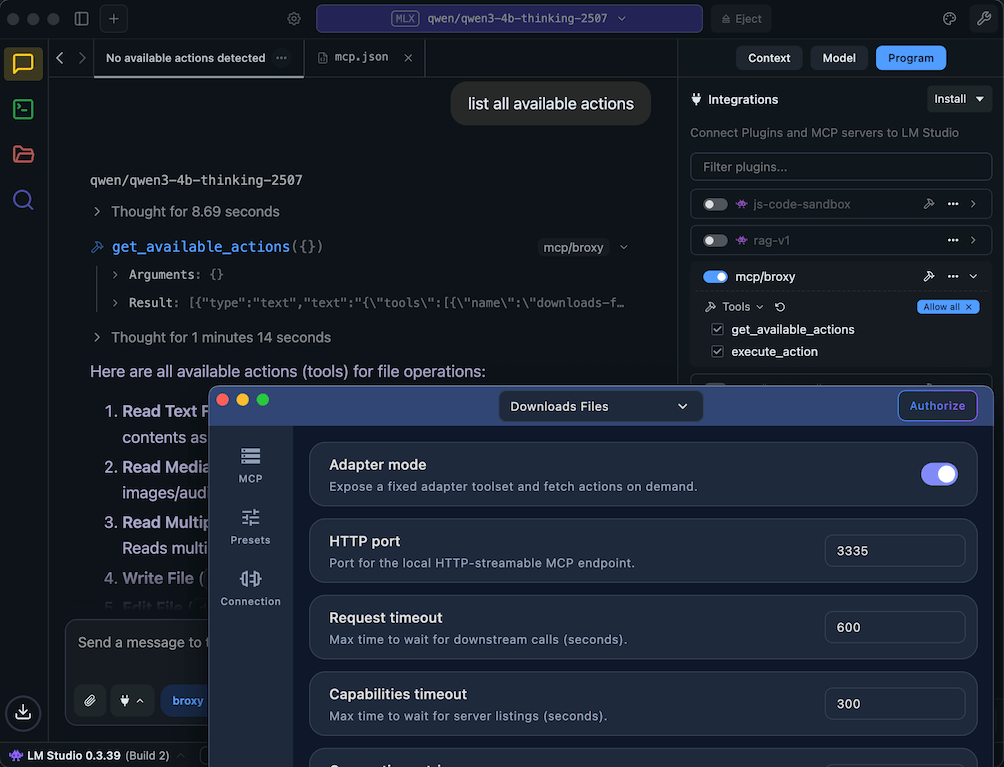Click the HTTP port input field

click(894, 551)
